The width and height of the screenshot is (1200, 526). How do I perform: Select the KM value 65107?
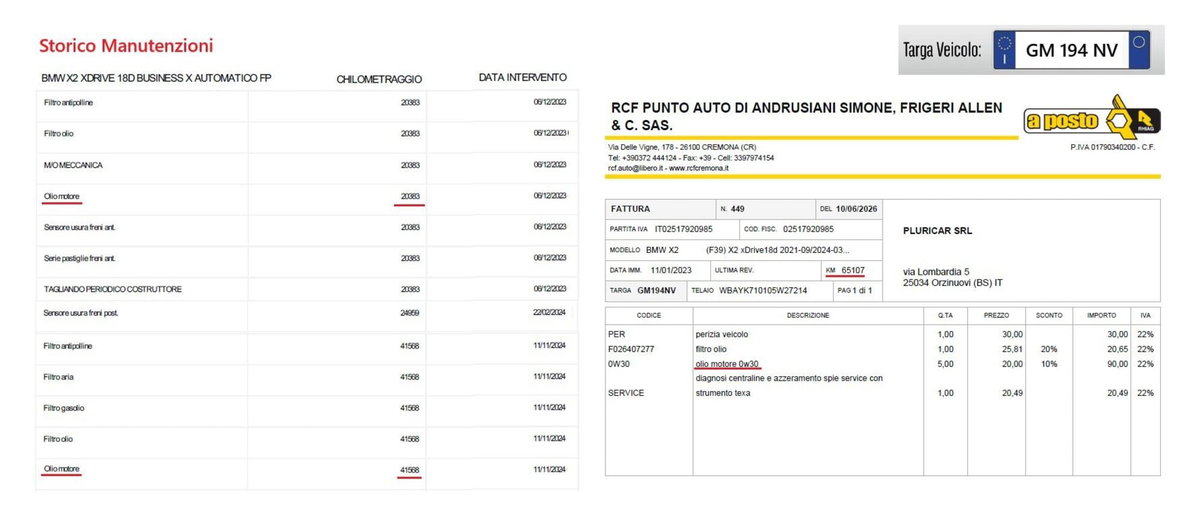(853, 270)
